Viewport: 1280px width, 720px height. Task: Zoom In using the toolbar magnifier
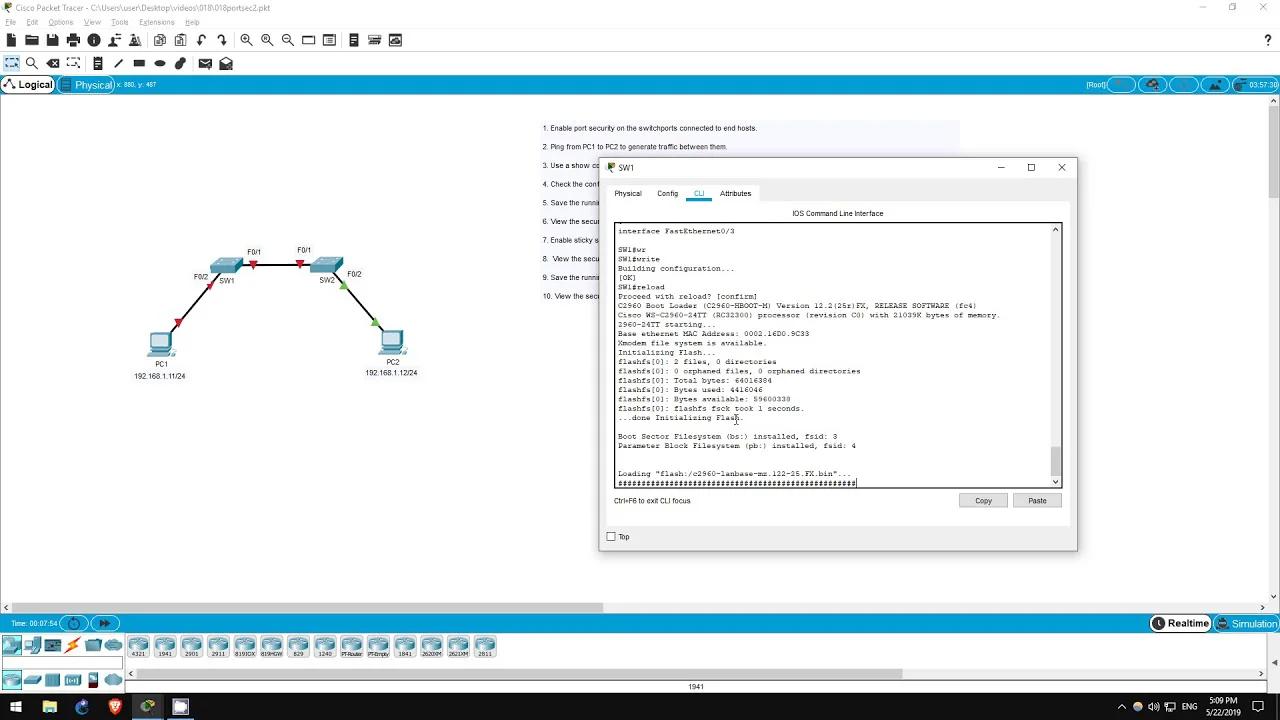[246, 40]
